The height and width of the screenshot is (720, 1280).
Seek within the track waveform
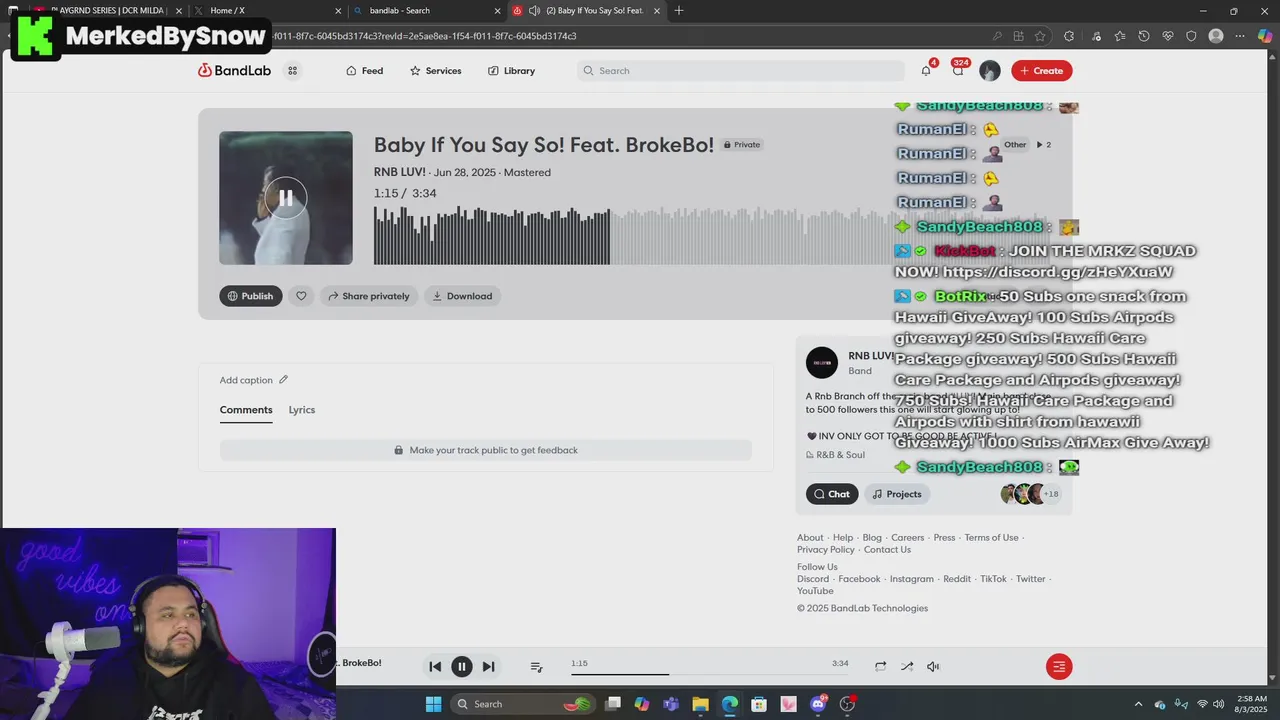pyautogui.click(x=710, y=236)
